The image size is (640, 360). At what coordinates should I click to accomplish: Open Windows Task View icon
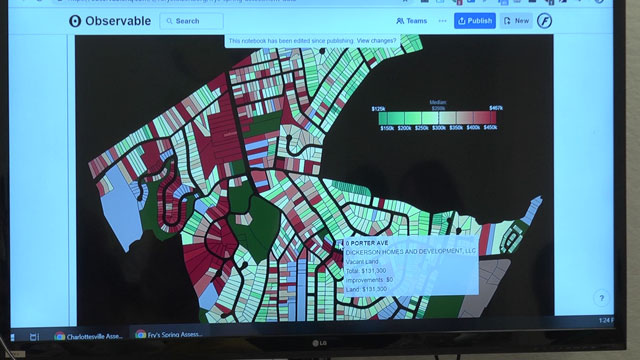point(34,337)
